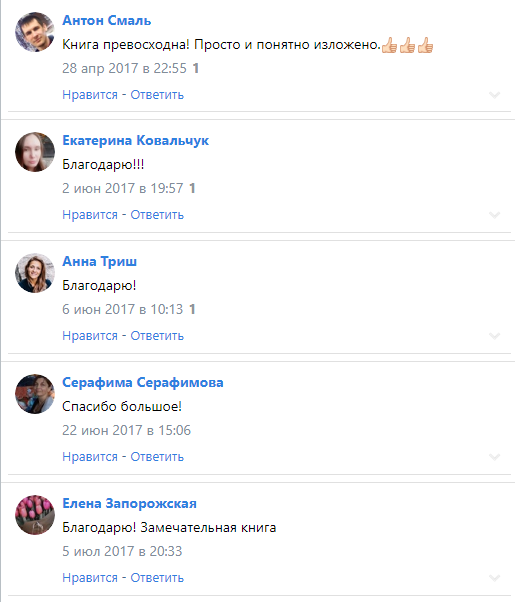Viewport: 515px width, 602px height.
Task: Reply to Антон Смаль's comment via Ответить
Action: (x=157, y=95)
